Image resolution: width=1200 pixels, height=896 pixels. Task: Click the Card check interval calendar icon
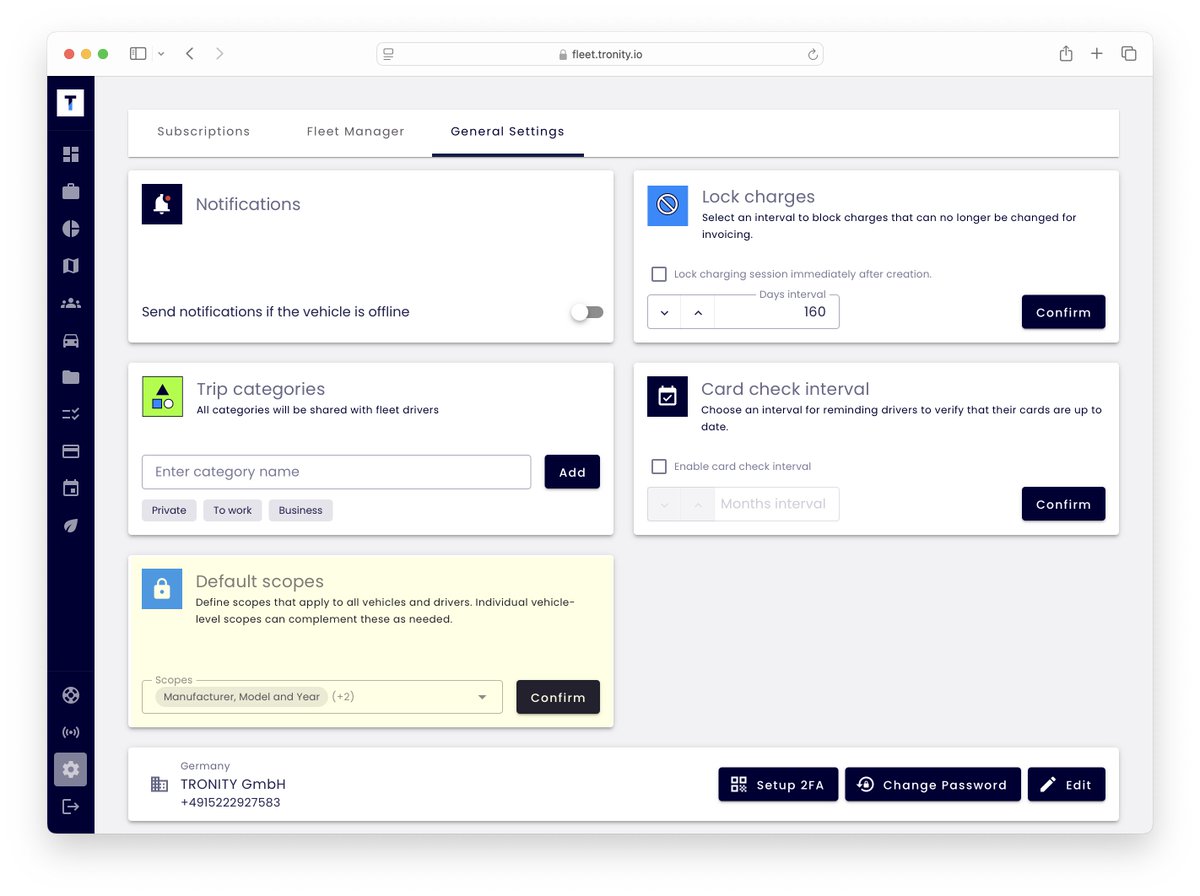click(x=668, y=396)
